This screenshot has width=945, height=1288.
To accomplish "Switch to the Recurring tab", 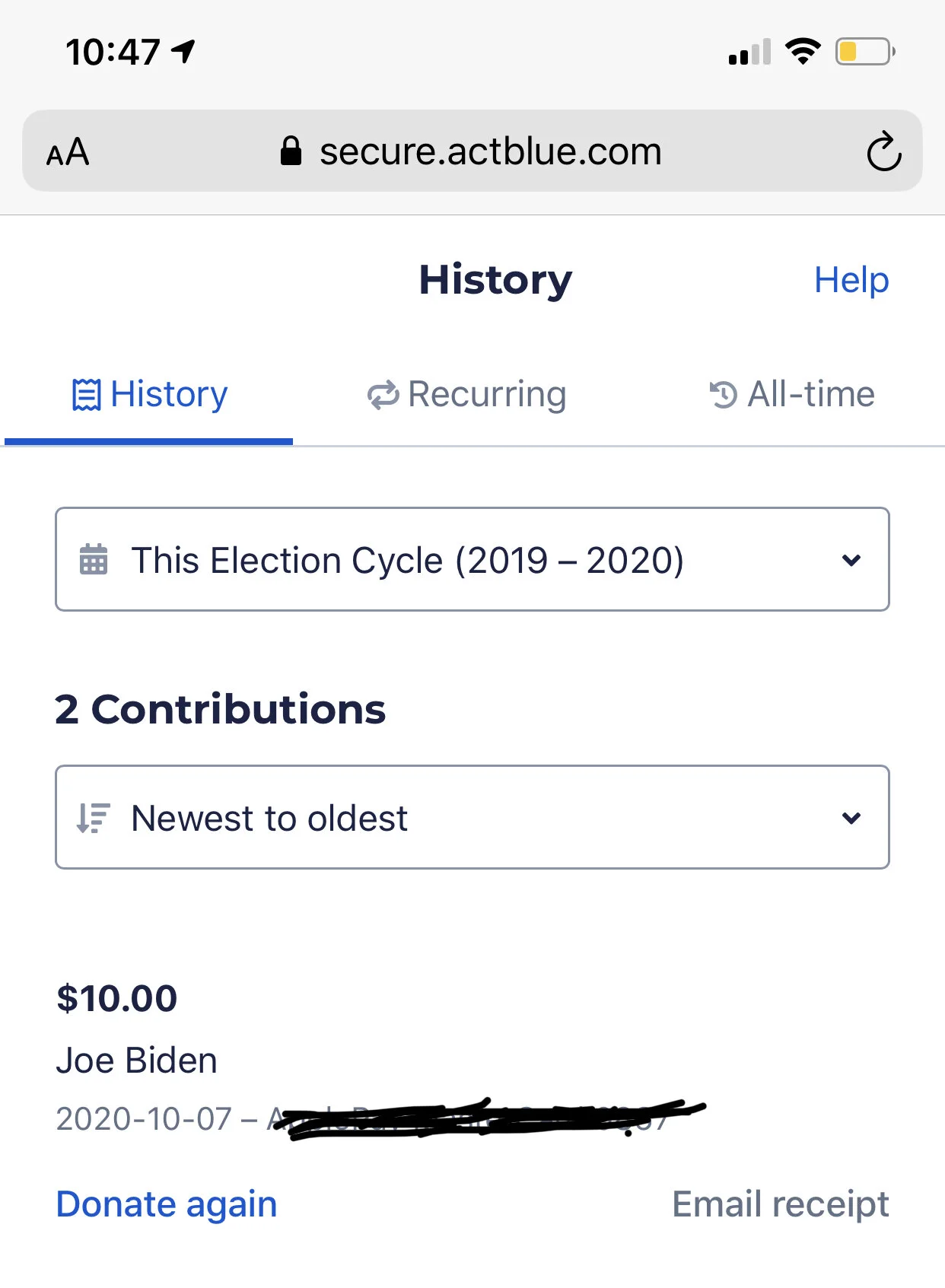I will click(x=487, y=395).
